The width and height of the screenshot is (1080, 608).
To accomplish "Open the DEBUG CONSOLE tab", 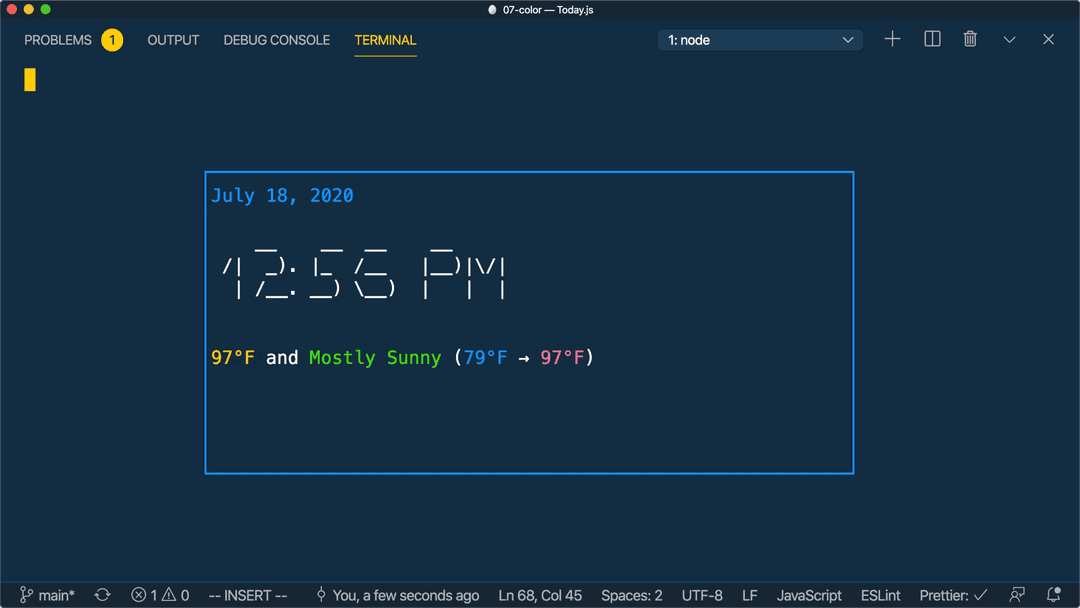I will (x=276, y=40).
